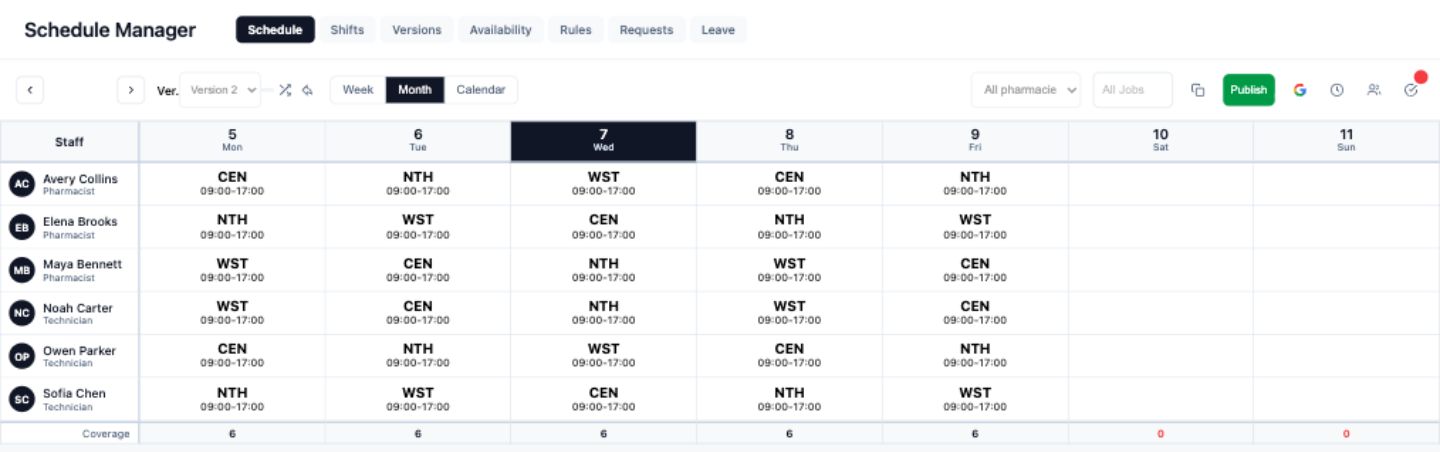Select the 9 Fri column header

[x=975, y=141]
